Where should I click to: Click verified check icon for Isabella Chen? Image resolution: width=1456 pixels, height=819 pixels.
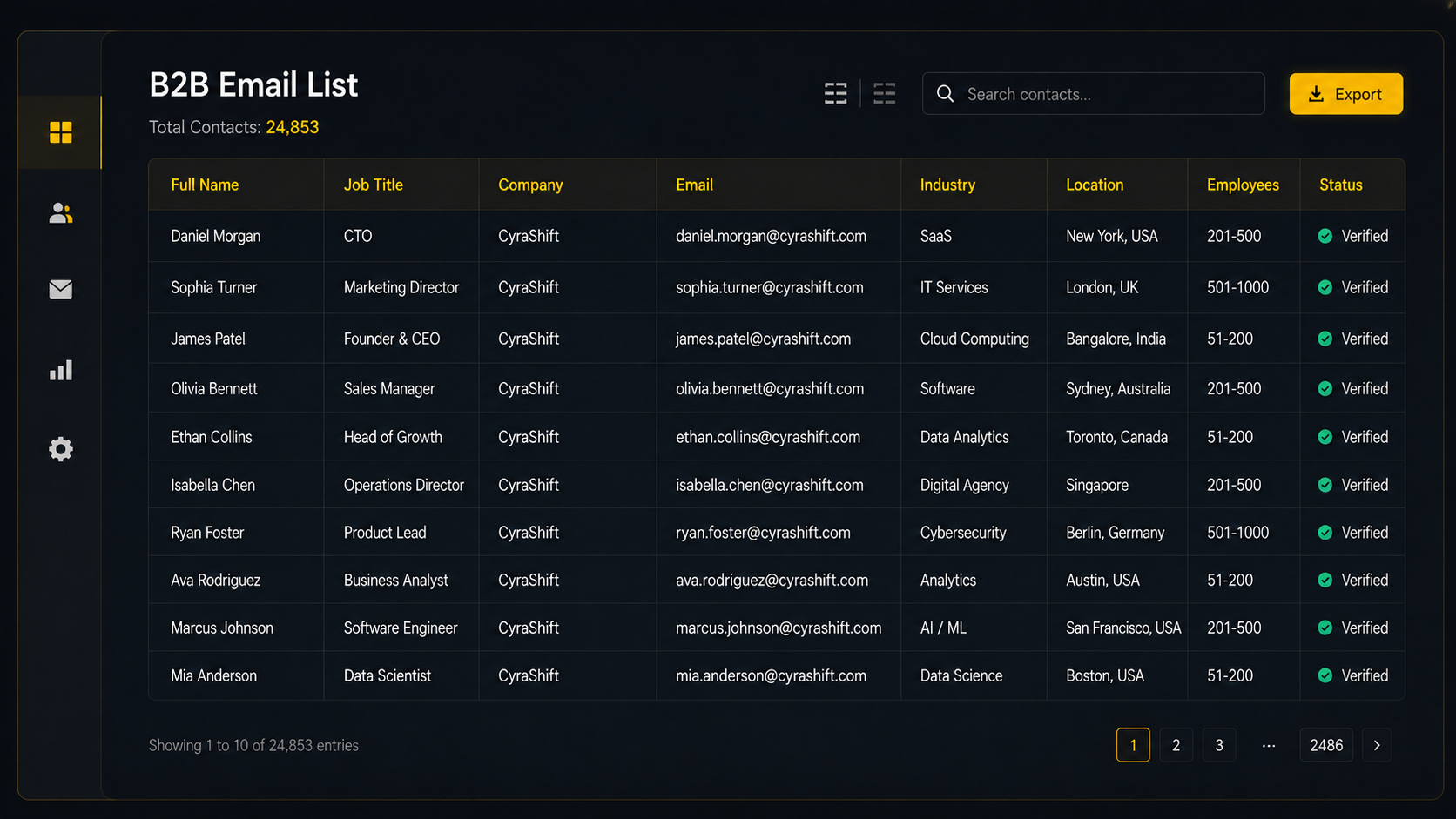point(1325,485)
